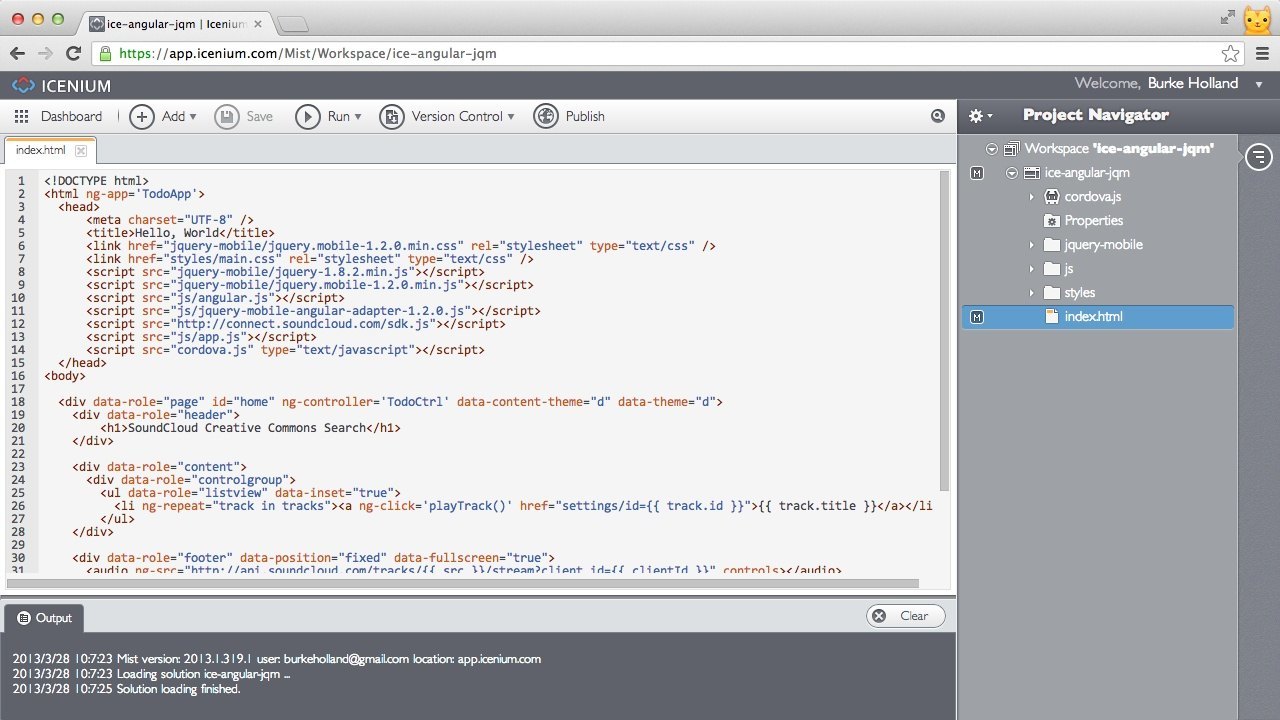Click the round list icon beside workspace
Viewport: 1280px width, 720px height.
click(1259, 156)
